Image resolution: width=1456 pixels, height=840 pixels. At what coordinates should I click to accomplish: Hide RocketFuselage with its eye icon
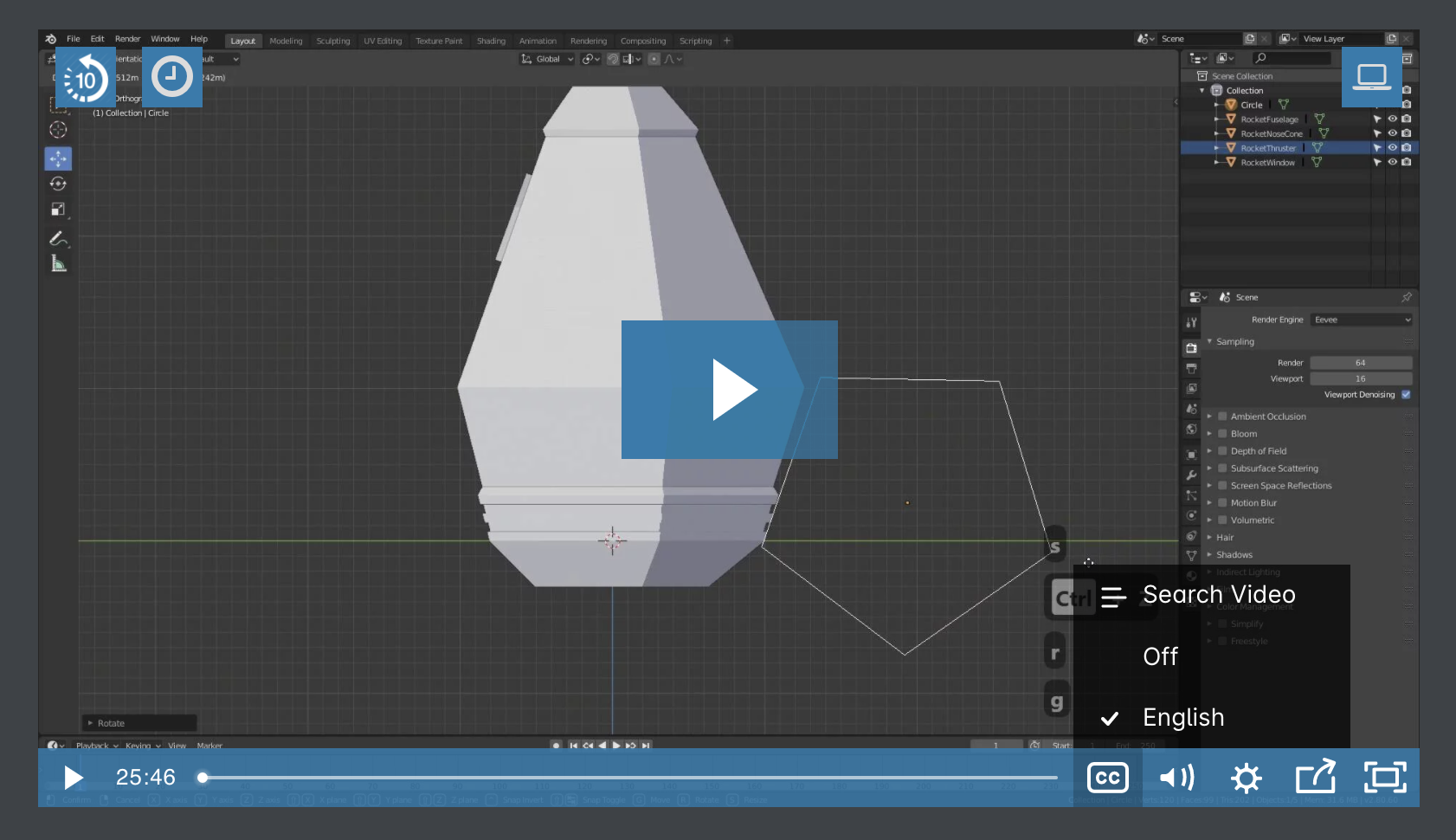pyautogui.click(x=1392, y=119)
